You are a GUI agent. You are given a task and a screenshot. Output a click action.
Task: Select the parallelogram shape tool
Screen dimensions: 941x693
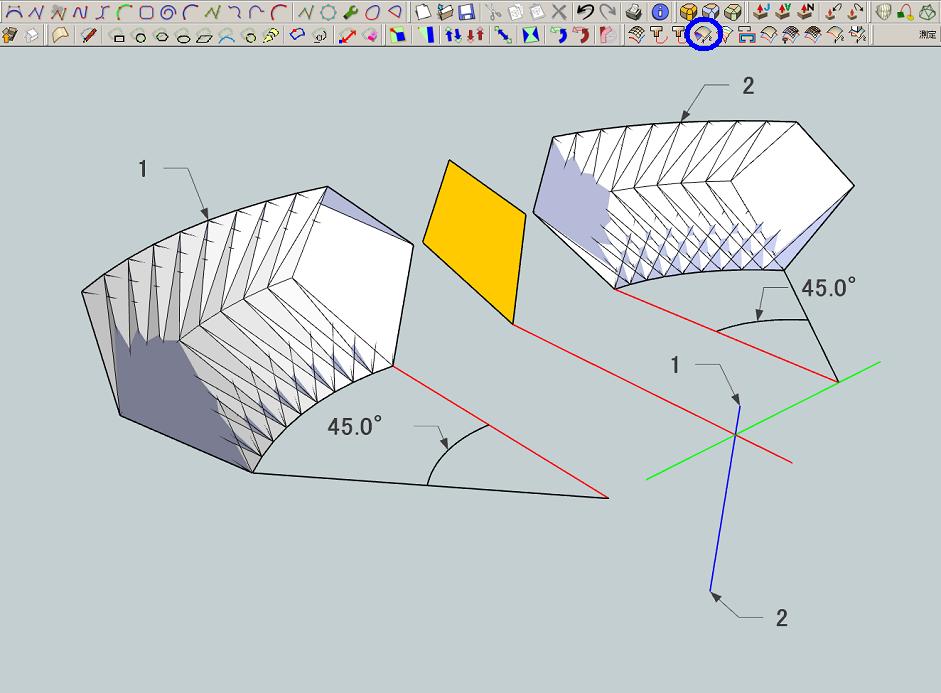205,38
